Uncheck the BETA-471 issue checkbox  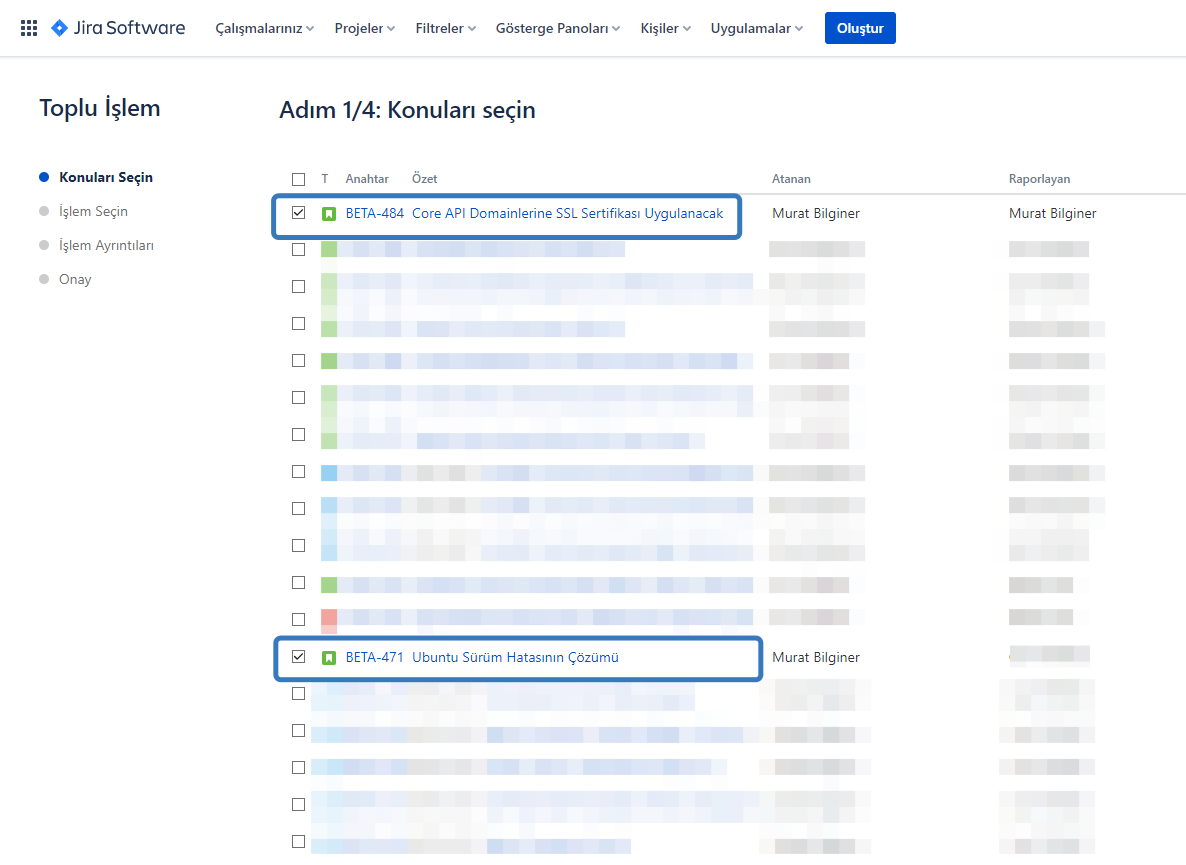pyautogui.click(x=298, y=657)
